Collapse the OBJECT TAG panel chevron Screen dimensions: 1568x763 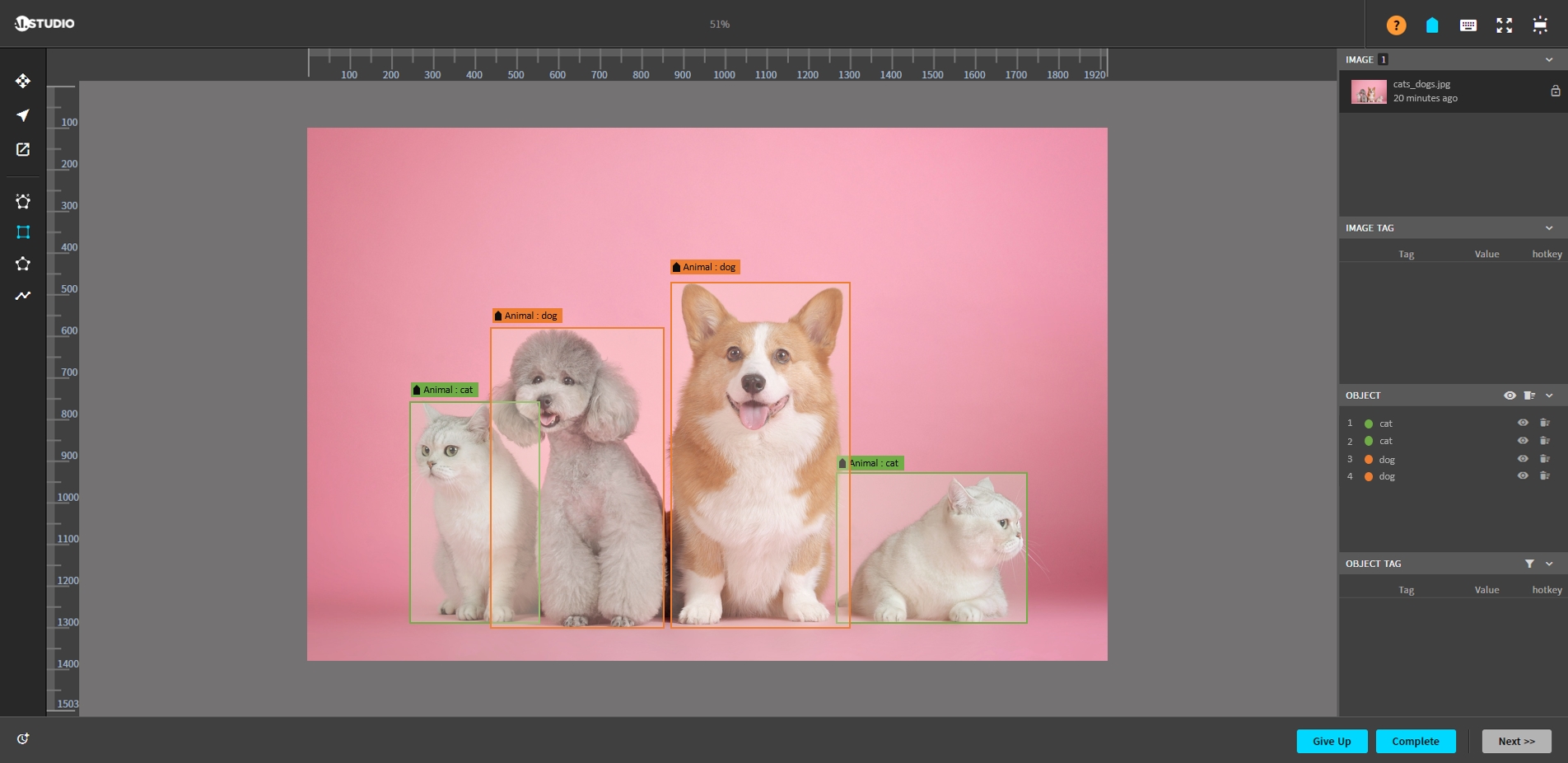point(1549,564)
